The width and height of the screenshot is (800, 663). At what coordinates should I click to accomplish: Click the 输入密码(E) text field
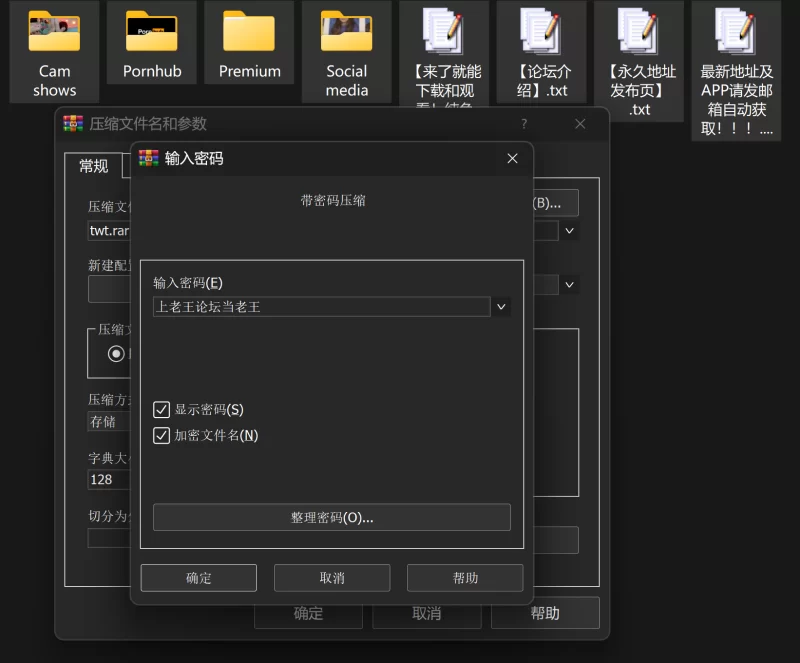[x=321, y=307]
